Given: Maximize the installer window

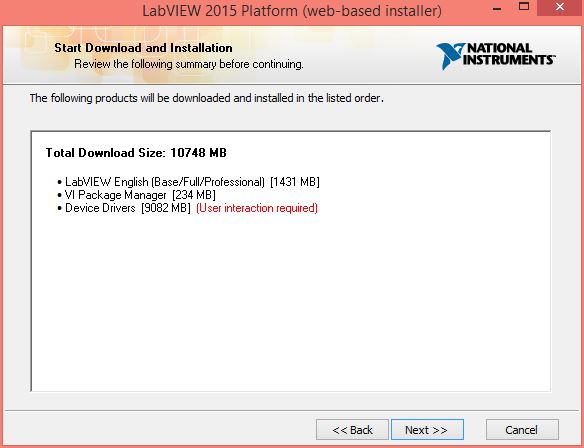Looking at the screenshot, I should tap(524, 7).
